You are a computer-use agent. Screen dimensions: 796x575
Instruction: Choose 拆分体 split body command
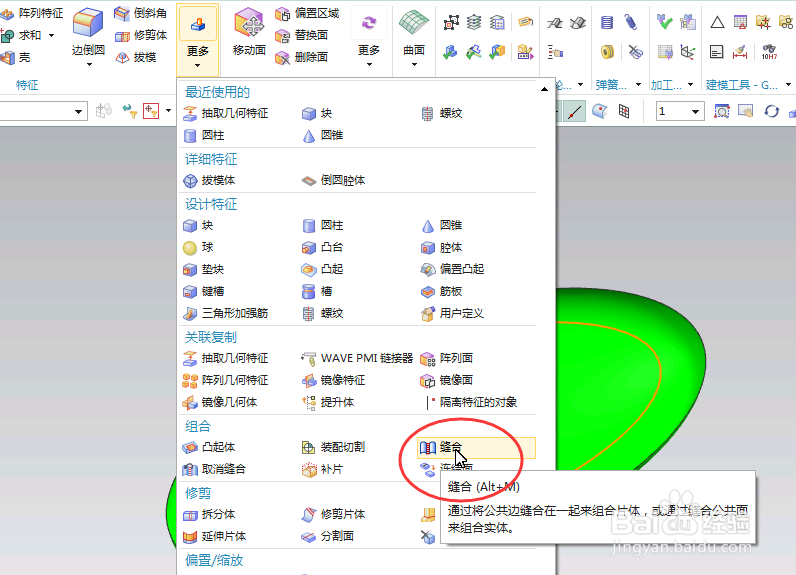(209, 514)
